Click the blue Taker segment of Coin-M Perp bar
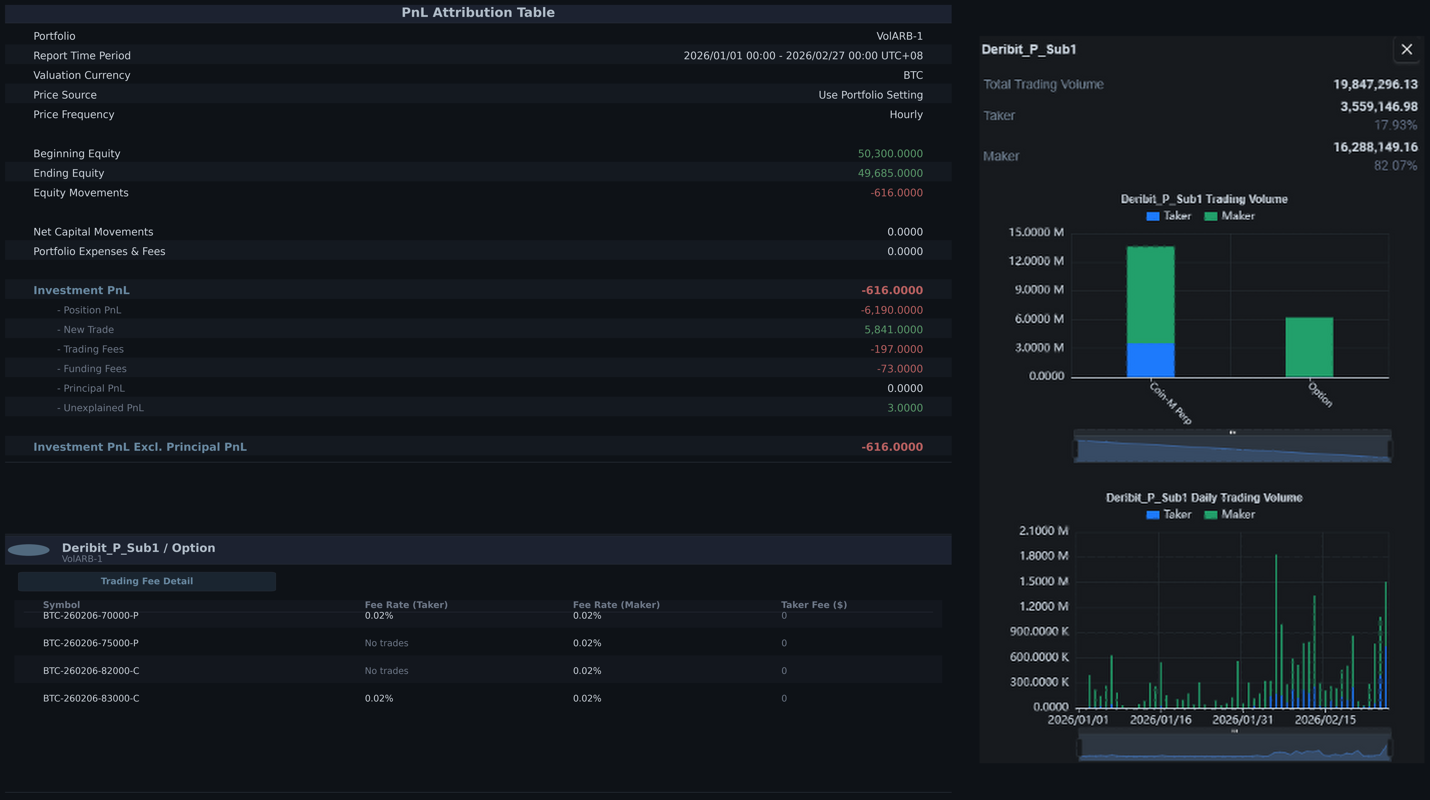The image size is (1430, 800). click(x=1150, y=360)
